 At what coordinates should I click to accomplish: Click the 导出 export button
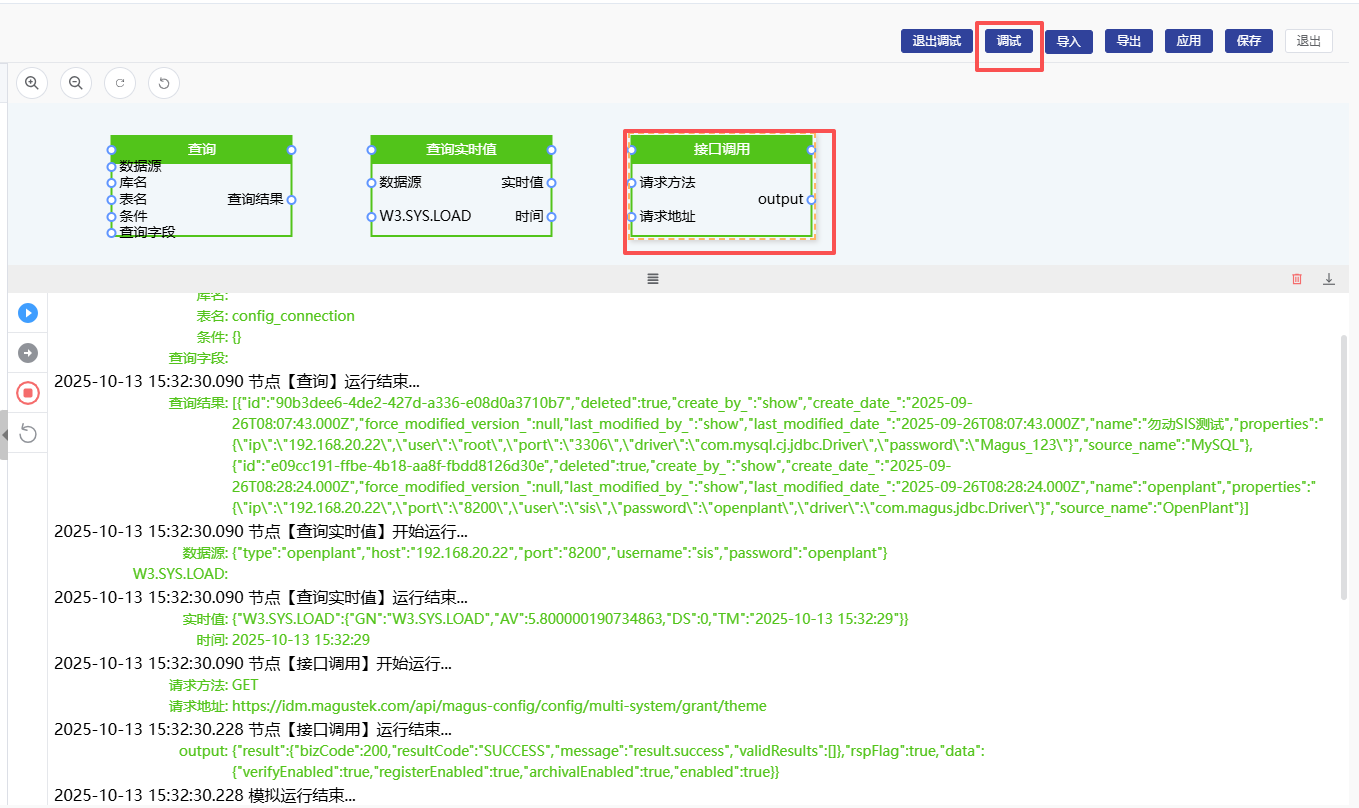point(1129,41)
